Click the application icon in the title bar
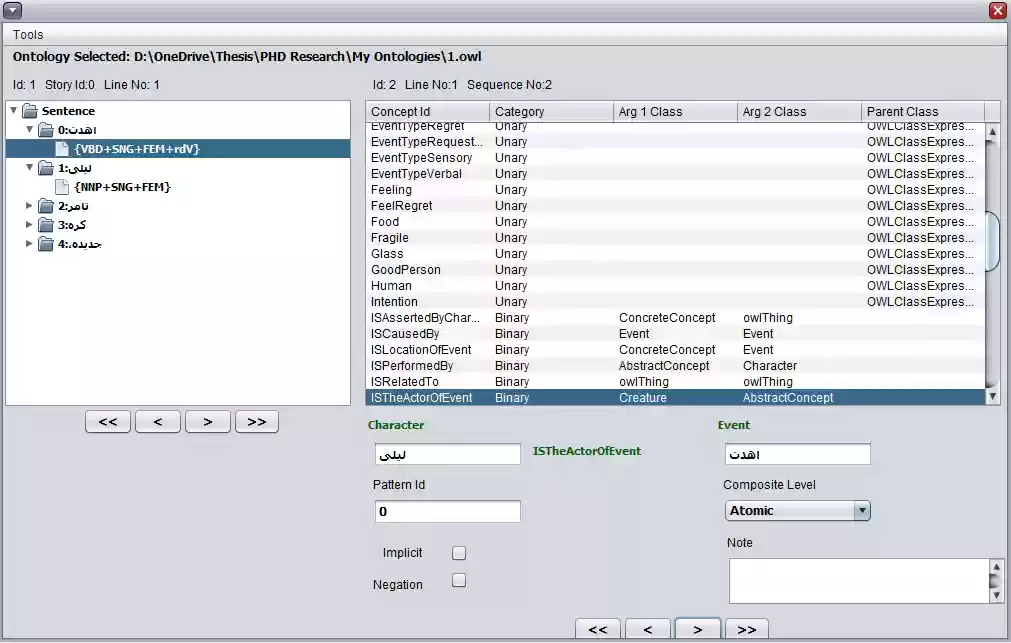This screenshot has width=1011, height=643. pyautogui.click(x=13, y=9)
